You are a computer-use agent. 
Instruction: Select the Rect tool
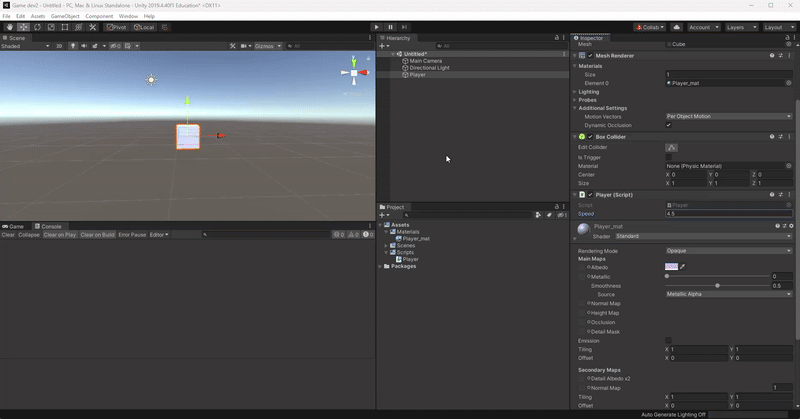tap(65, 27)
